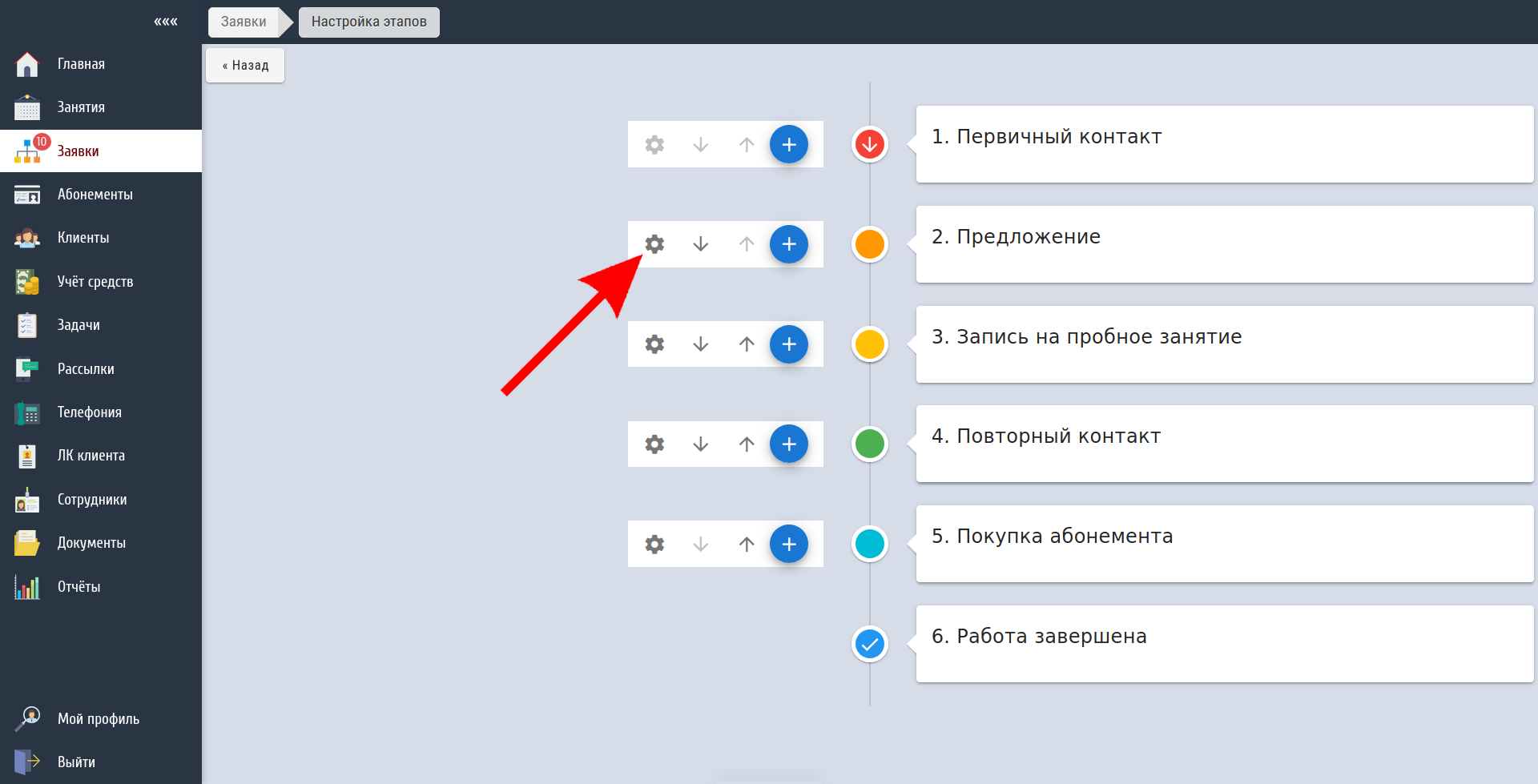Add a stage after Покупка абонемента
Image resolution: width=1538 pixels, height=784 pixels.
789,544
